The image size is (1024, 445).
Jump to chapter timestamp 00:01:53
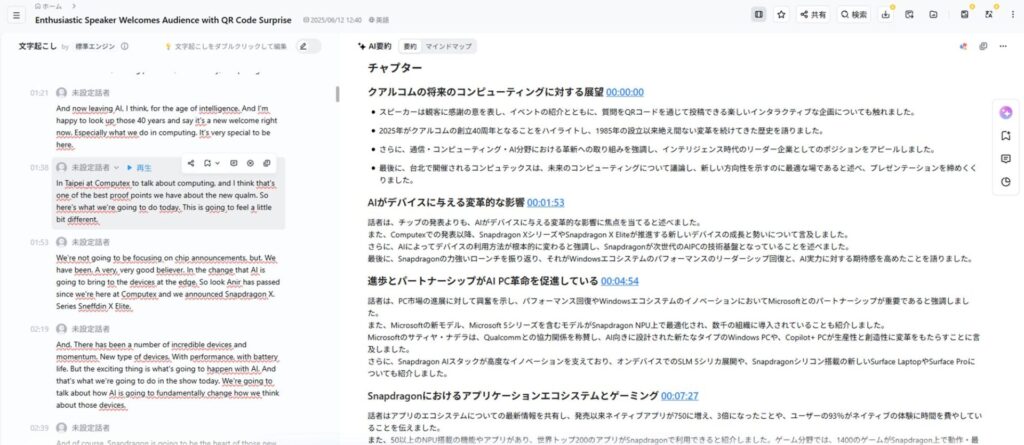click(x=545, y=203)
